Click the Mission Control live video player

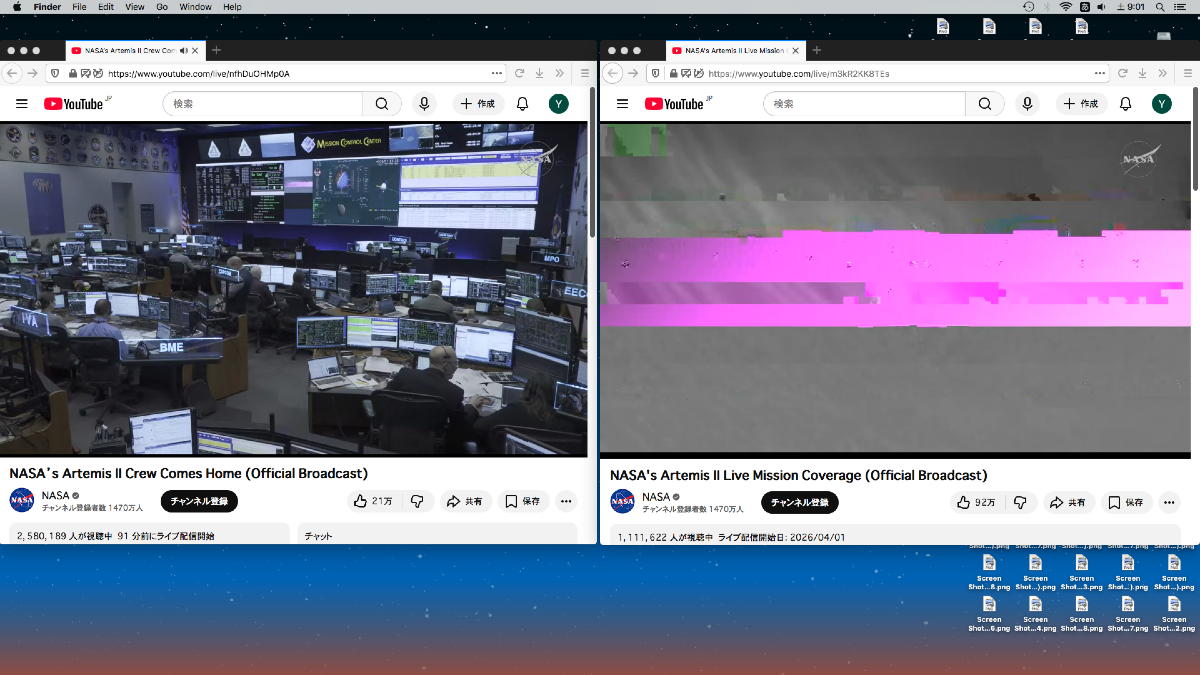[294, 289]
